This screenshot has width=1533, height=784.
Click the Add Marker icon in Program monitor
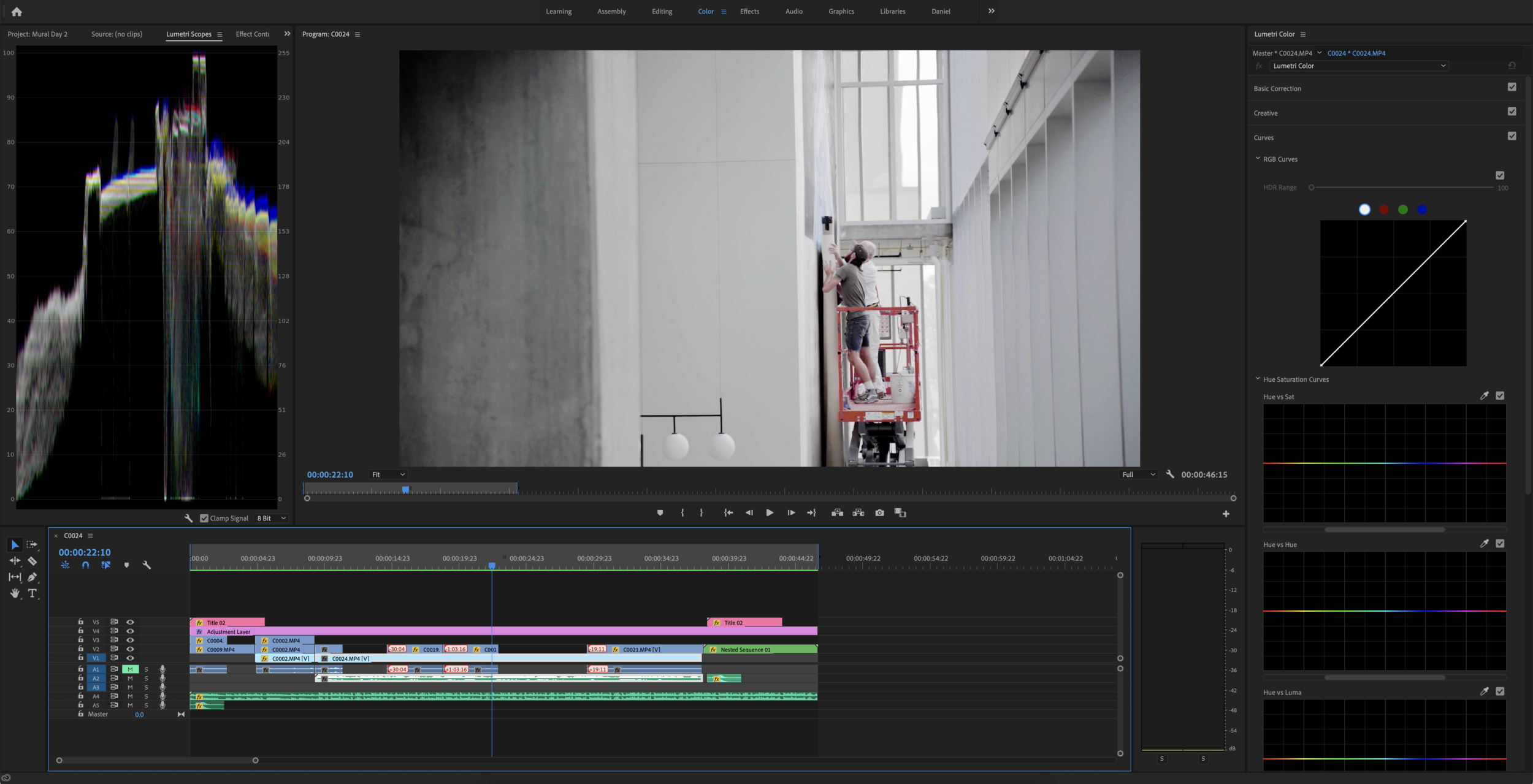tap(660, 512)
